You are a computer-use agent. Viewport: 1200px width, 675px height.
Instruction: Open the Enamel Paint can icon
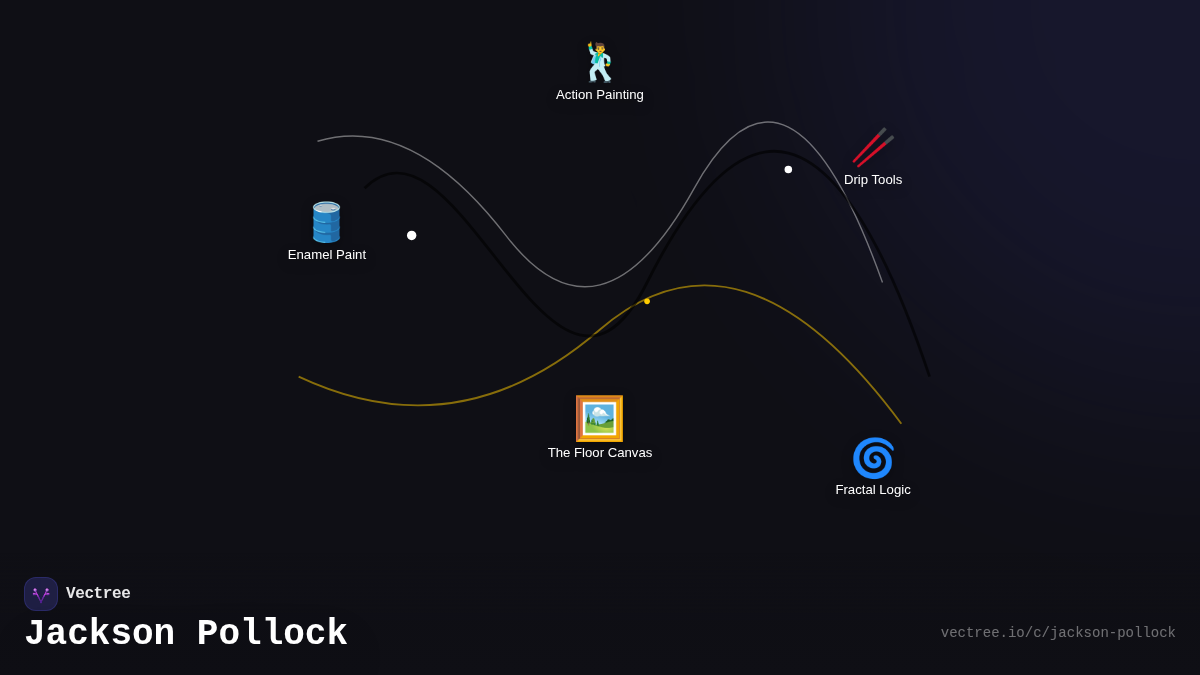pyautogui.click(x=326, y=222)
